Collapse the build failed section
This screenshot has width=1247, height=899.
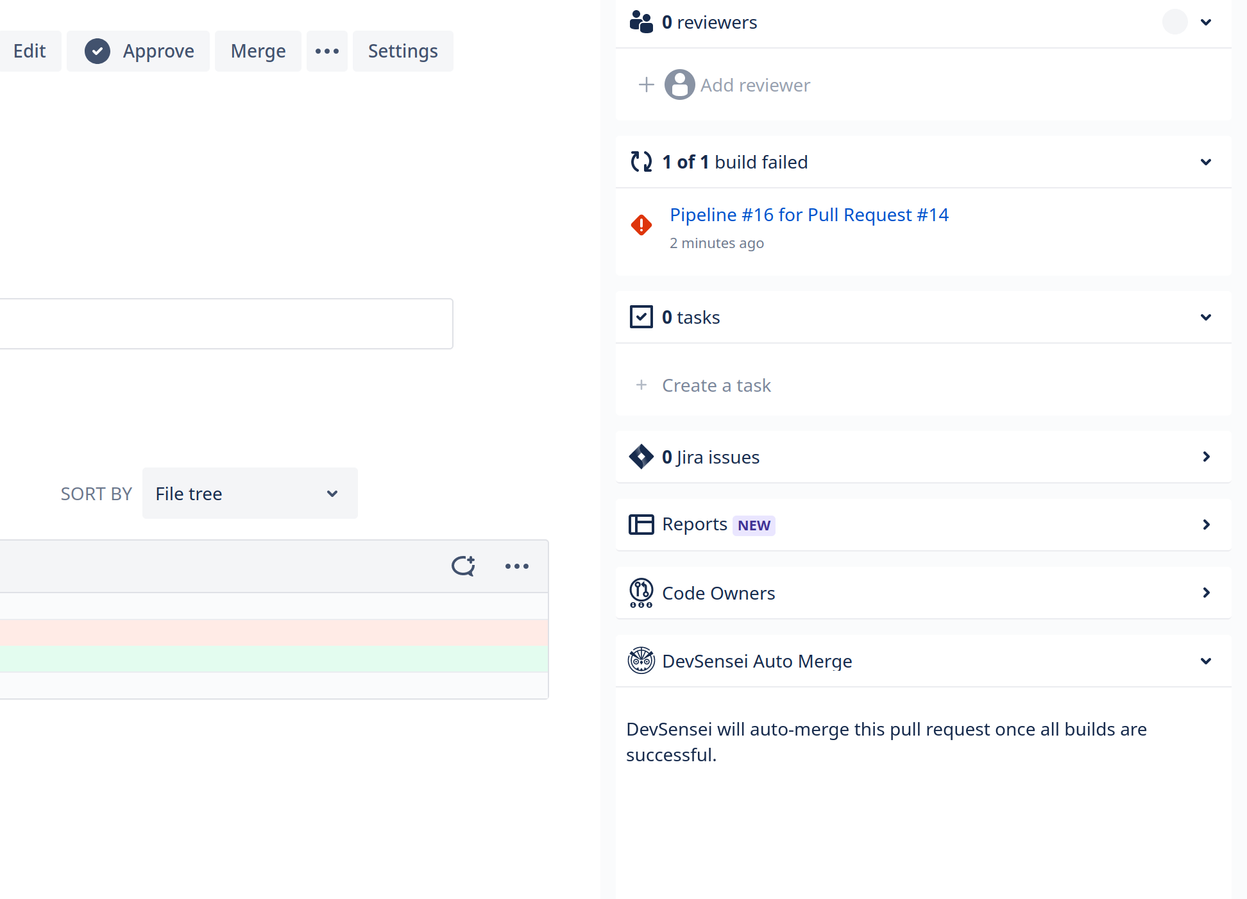click(x=1206, y=162)
